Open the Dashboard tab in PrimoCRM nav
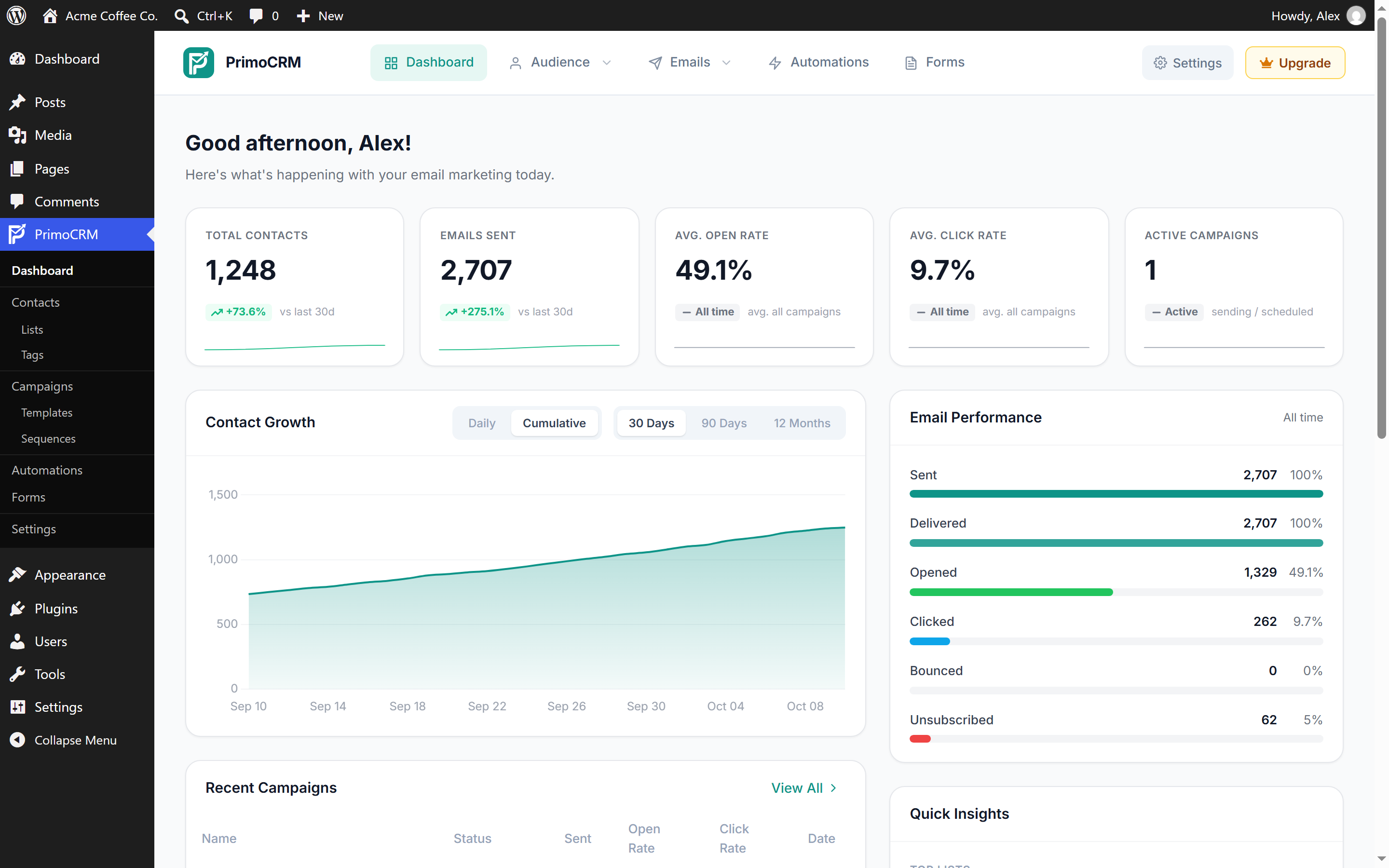 (x=428, y=62)
